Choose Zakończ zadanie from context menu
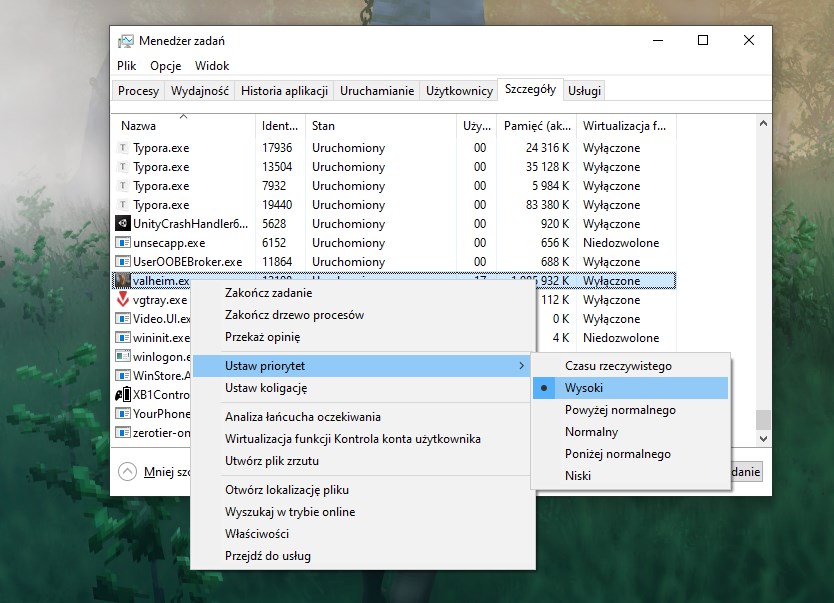Screen dimensions: 834x603 pos(363,293)
